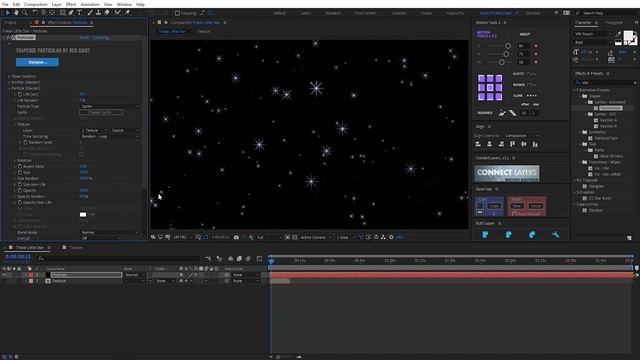Image resolution: width=640 pixels, height=360 pixels.
Task: Click the Character panel fill color swatch
Action: pos(628,37)
